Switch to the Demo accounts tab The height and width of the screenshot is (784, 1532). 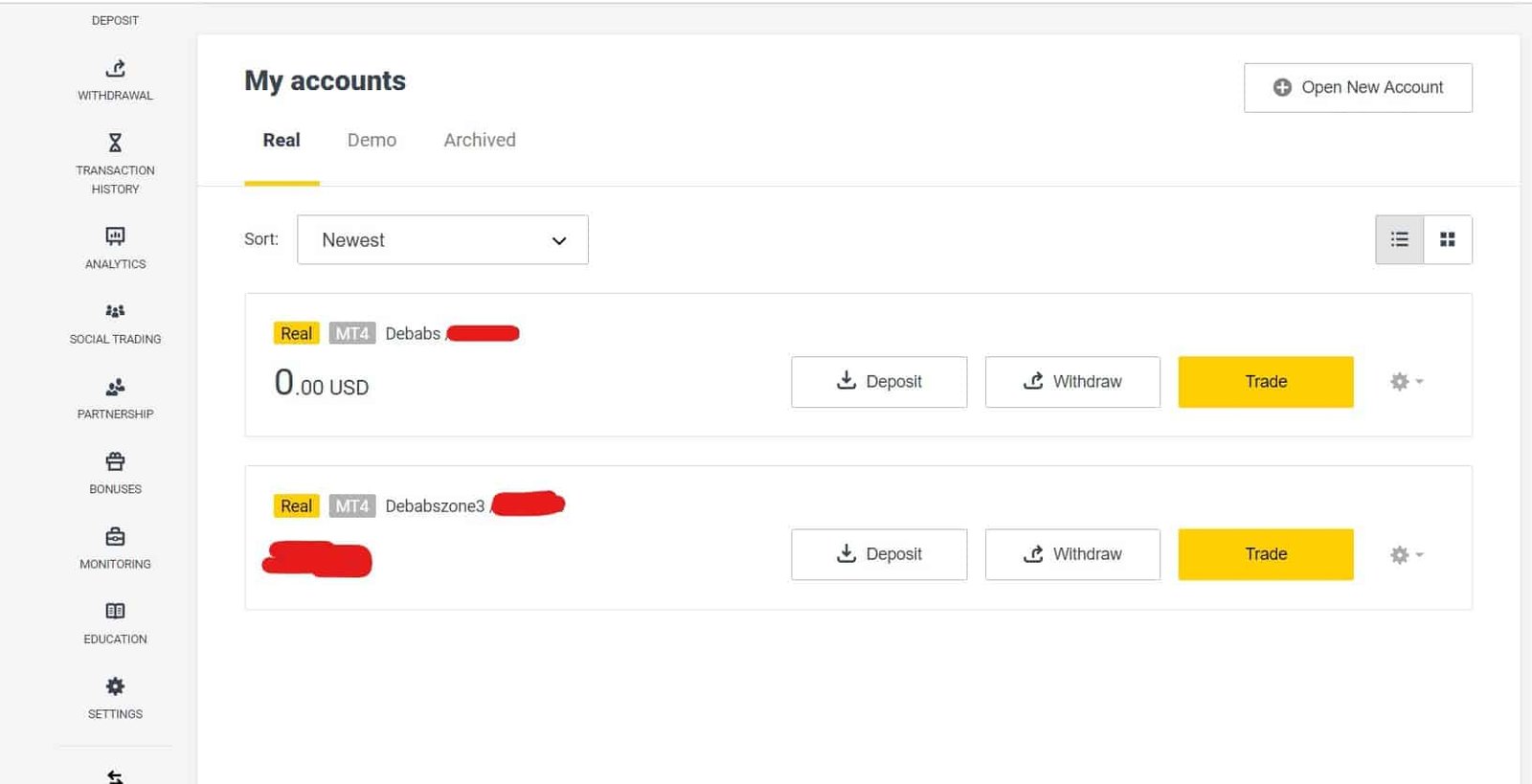[x=372, y=140]
